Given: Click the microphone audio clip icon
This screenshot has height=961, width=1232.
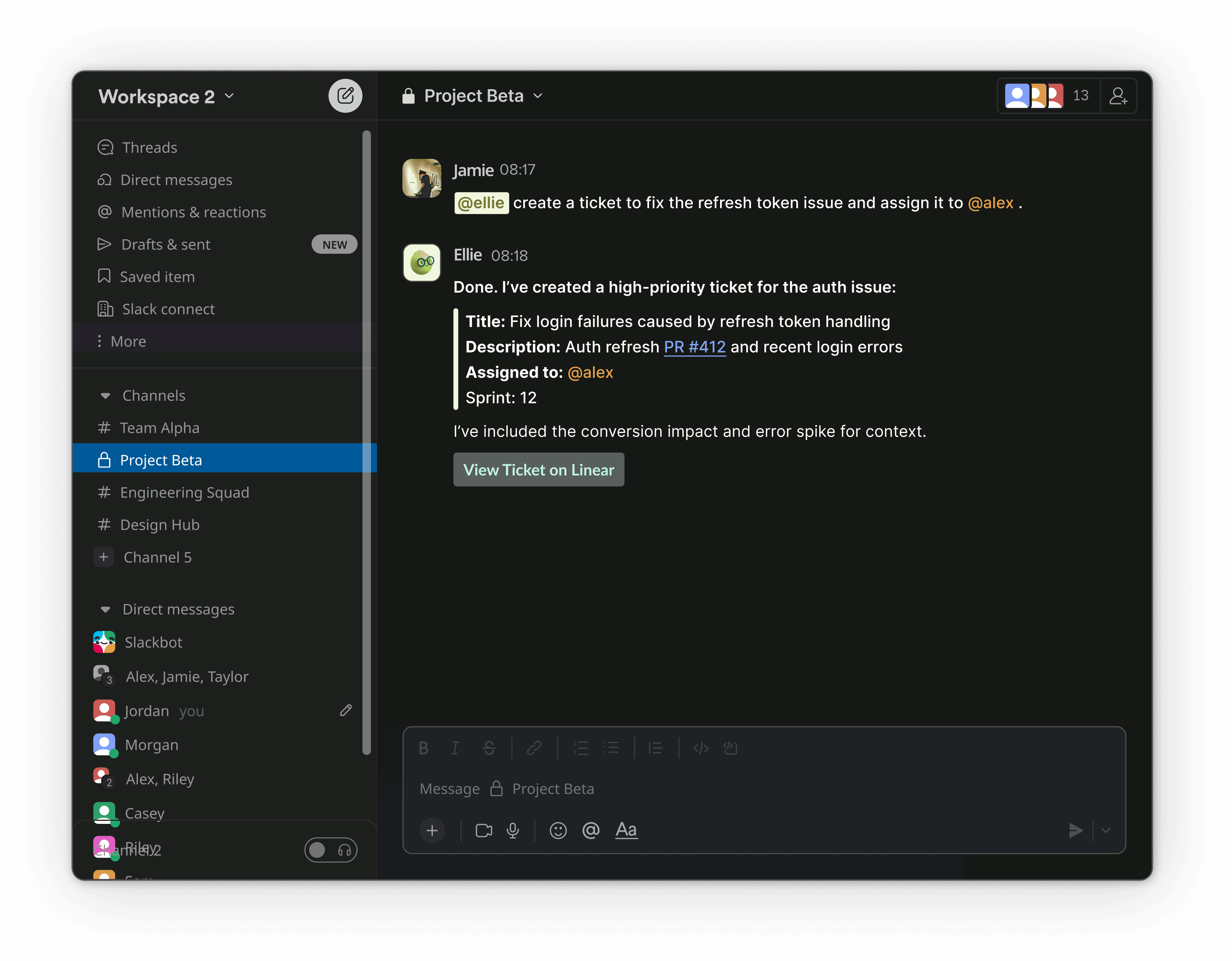Looking at the screenshot, I should tap(513, 830).
